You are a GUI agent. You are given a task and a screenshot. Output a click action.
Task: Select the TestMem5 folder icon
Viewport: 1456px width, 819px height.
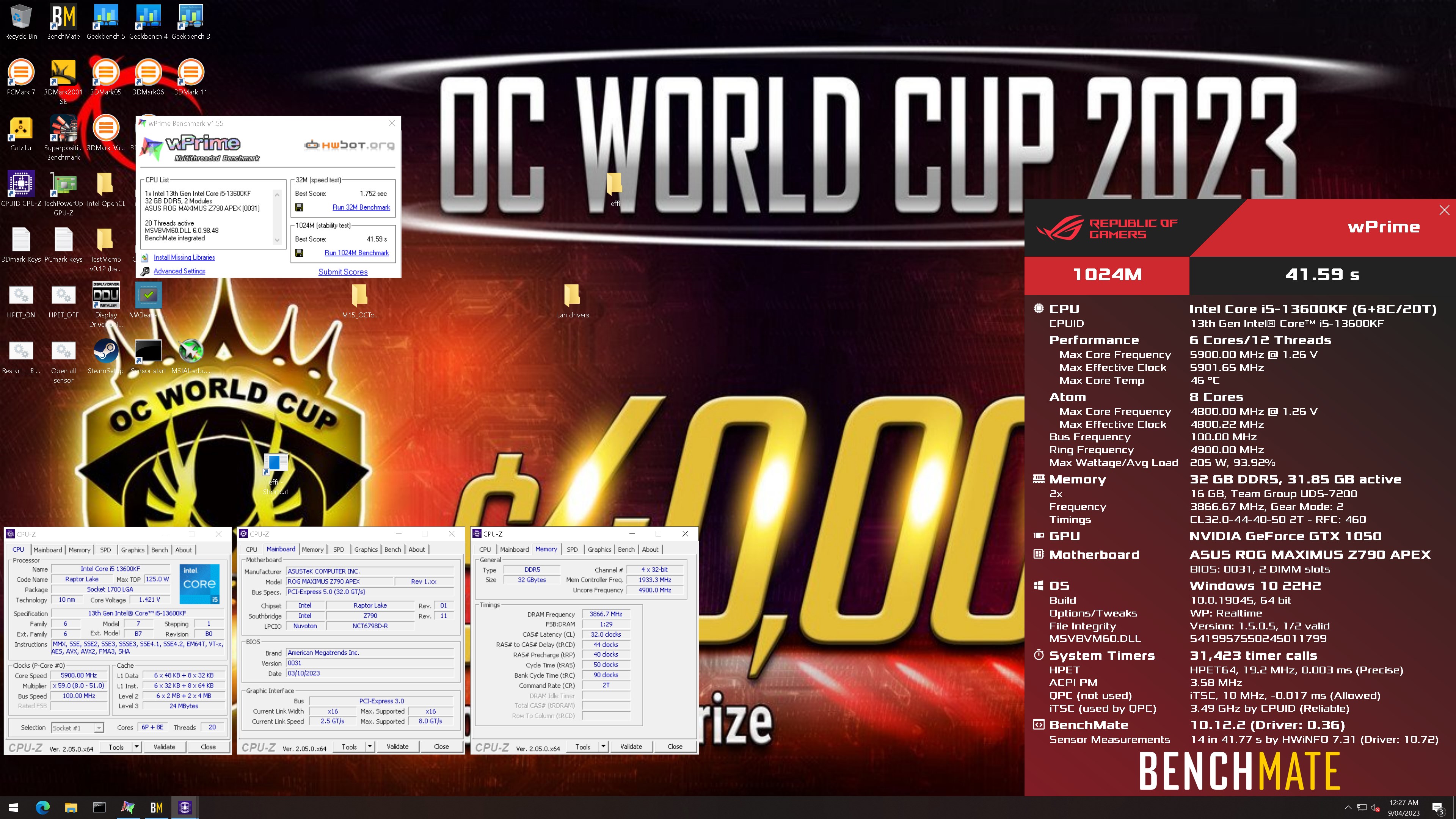106,249
